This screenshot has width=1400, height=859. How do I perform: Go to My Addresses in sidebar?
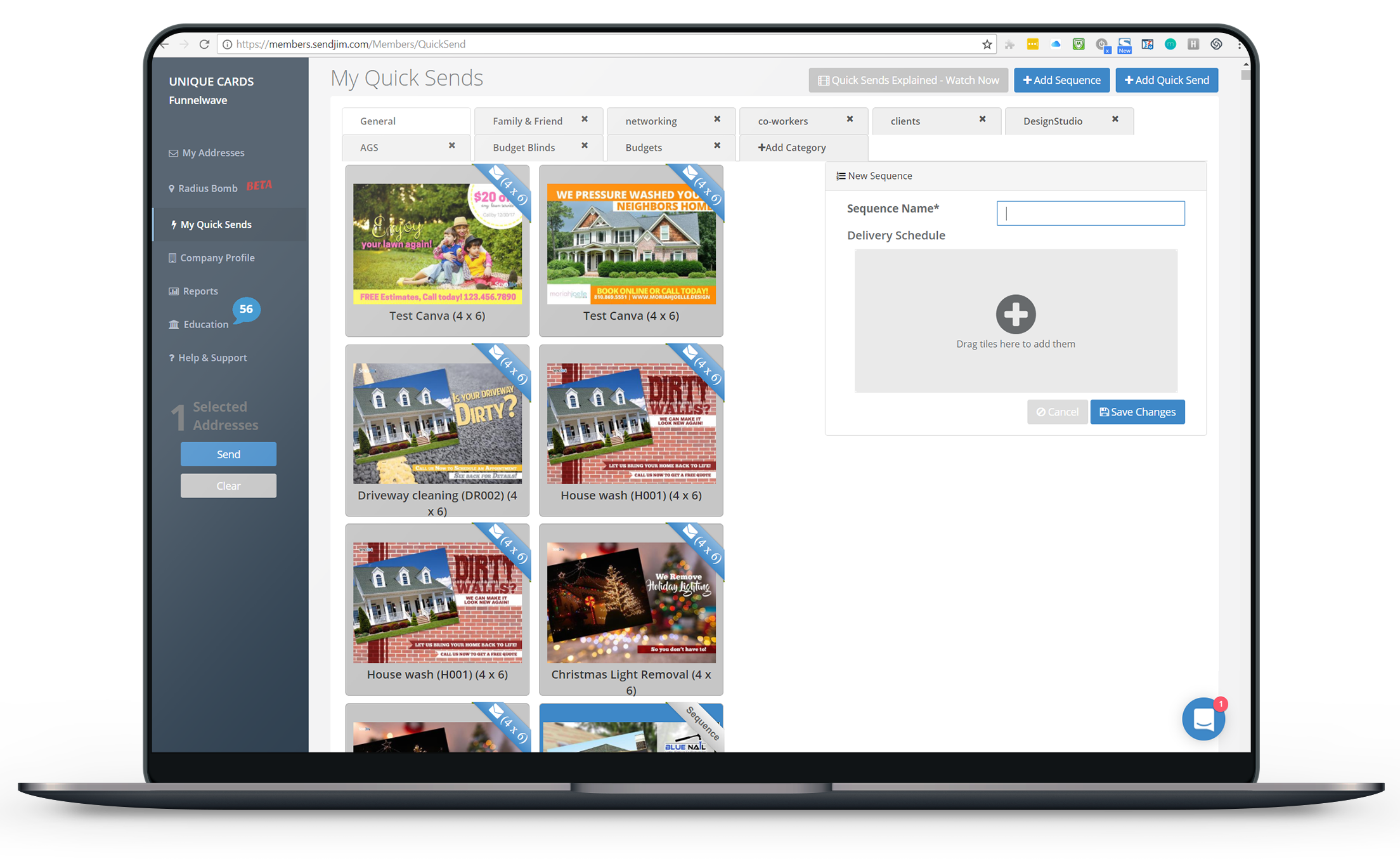click(207, 153)
